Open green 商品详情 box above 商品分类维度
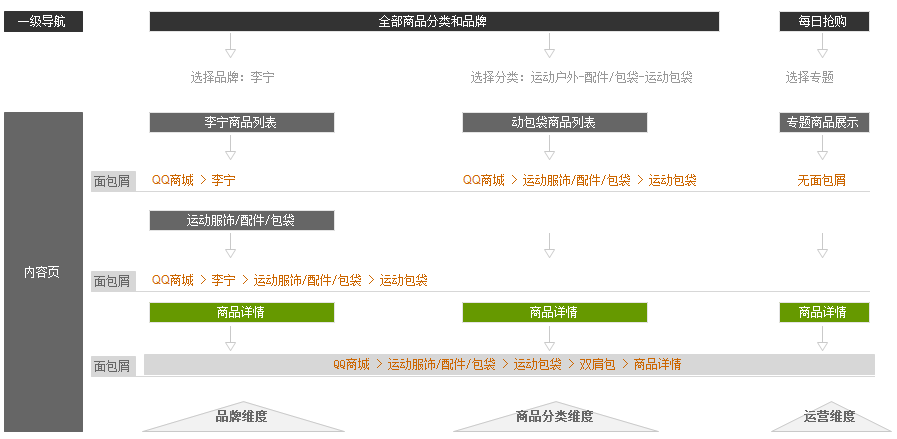The width and height of the screenshot is (897, 439). point(554,313)
